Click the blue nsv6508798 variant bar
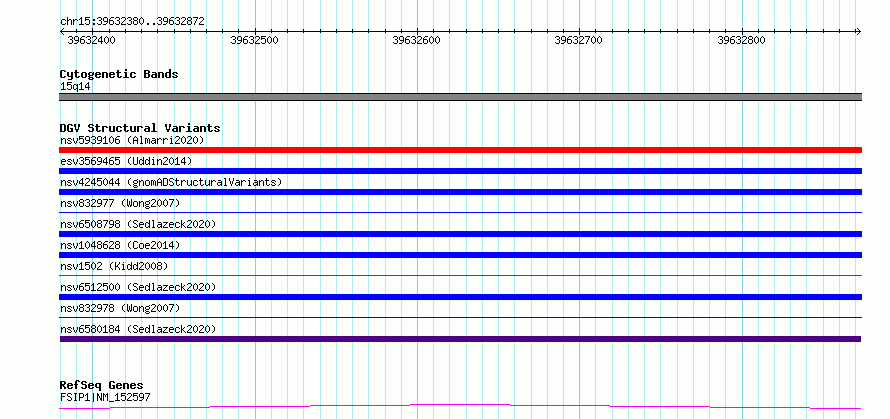Image resolution: width=890 pixels, height=419 pixels. (460, 234)
